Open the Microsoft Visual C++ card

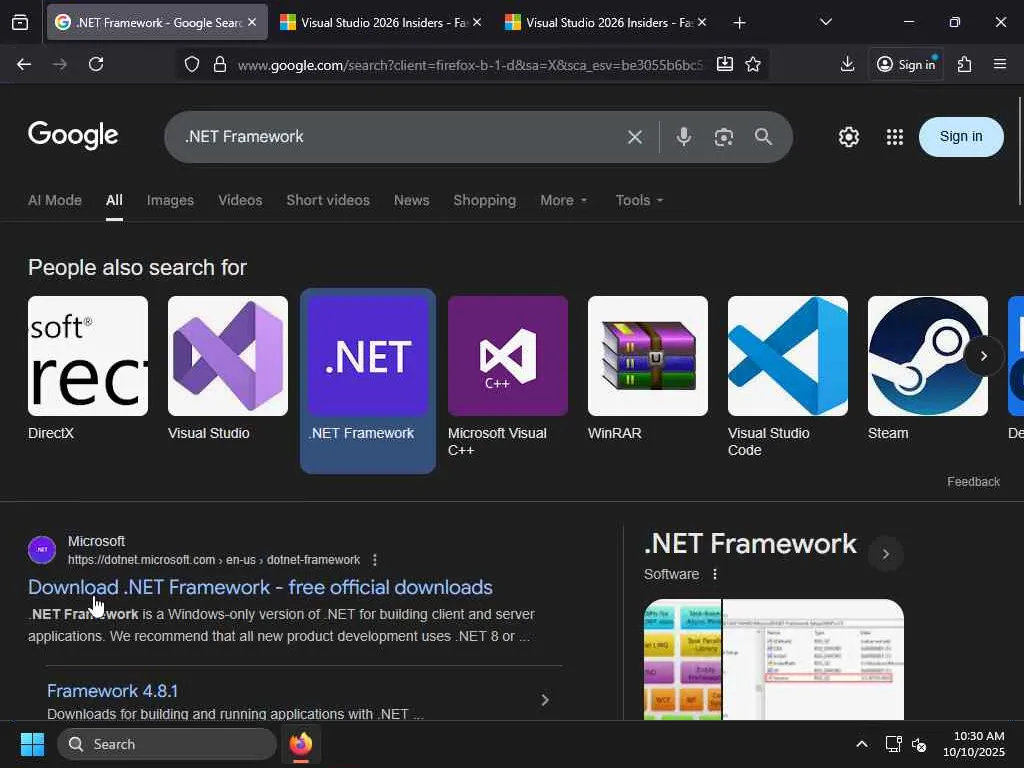(507, 377)
